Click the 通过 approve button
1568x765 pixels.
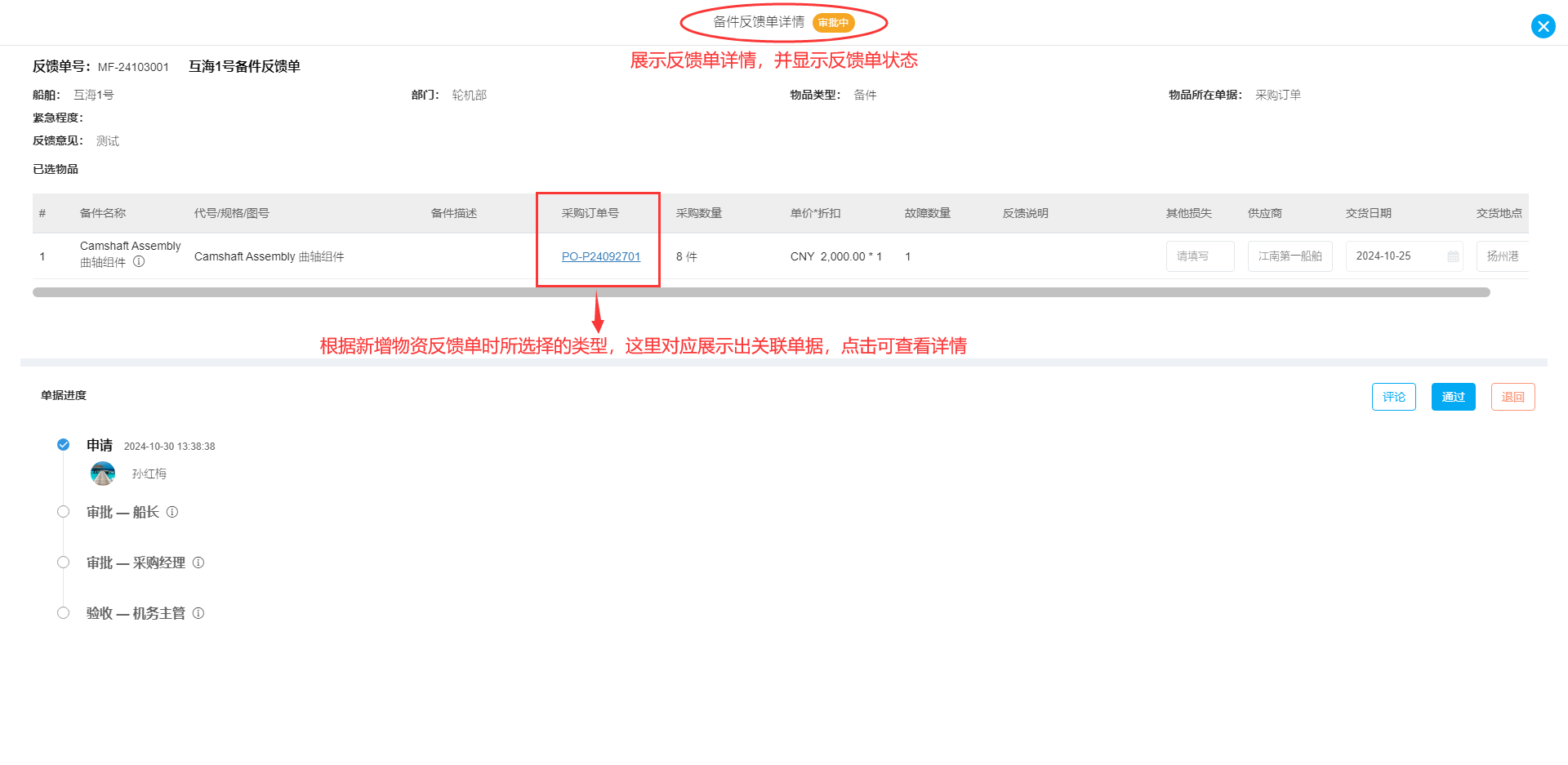pyautogui.click(x=1454, y=397)
